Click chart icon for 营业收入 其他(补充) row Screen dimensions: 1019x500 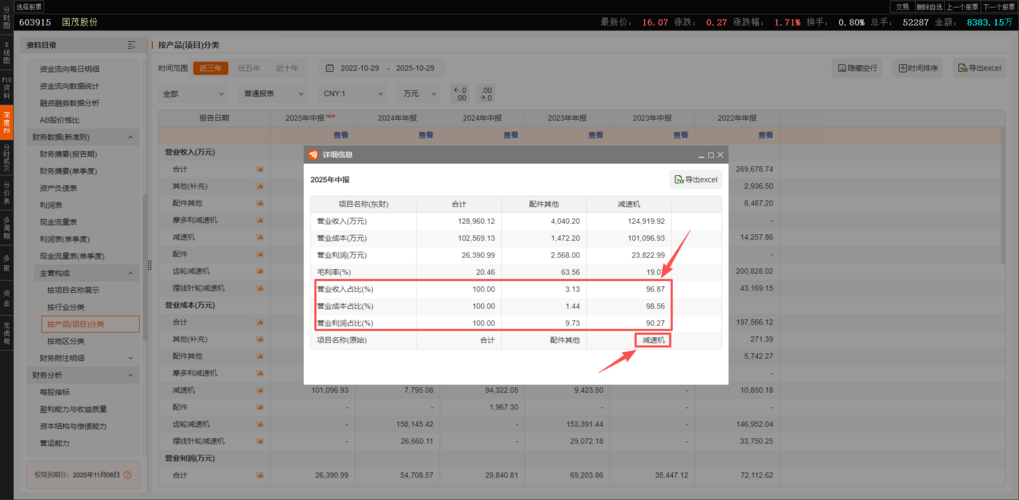(260, 186)
